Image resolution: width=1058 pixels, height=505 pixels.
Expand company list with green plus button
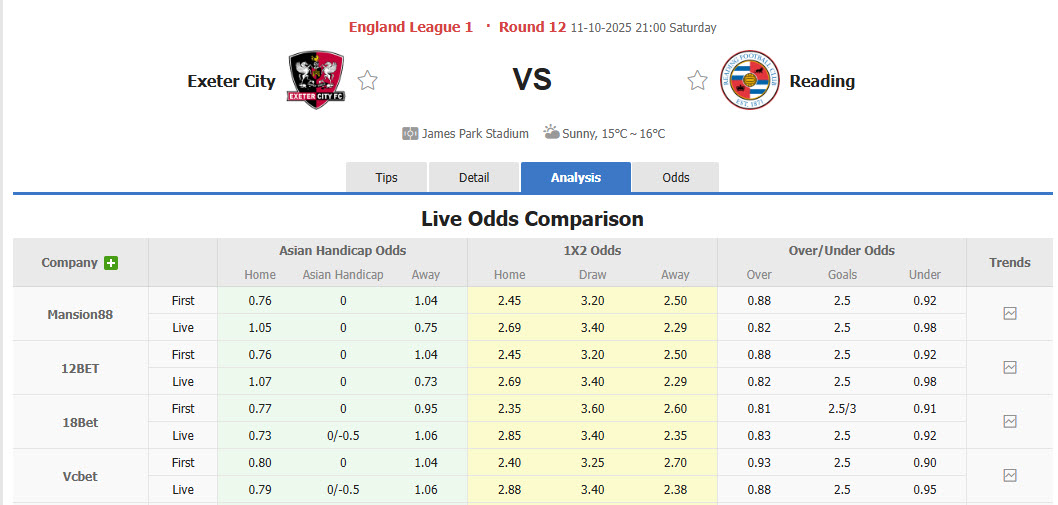[x=111, y=263]
